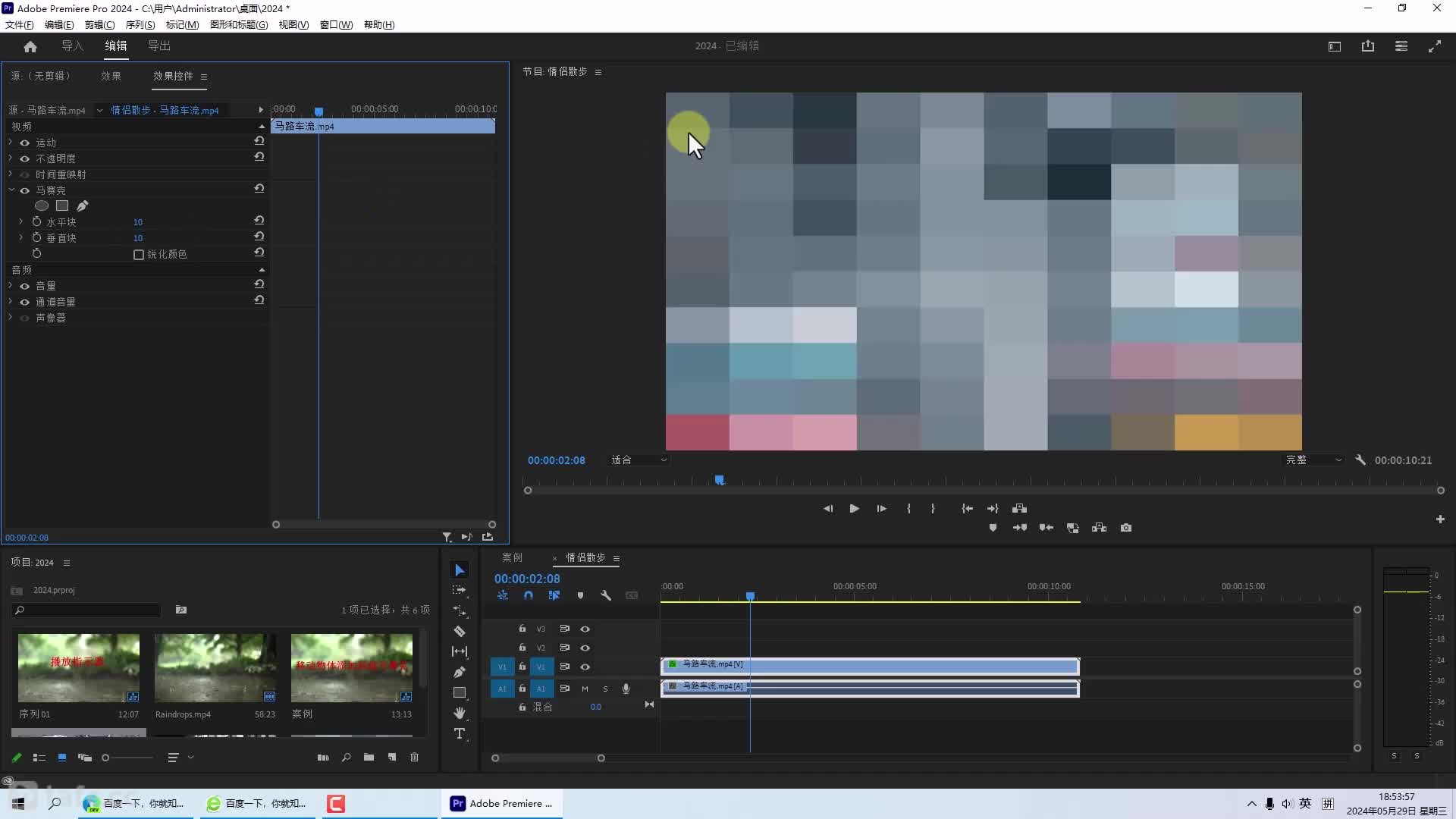Choose free draw bezier mask pen

coord(82,206)
